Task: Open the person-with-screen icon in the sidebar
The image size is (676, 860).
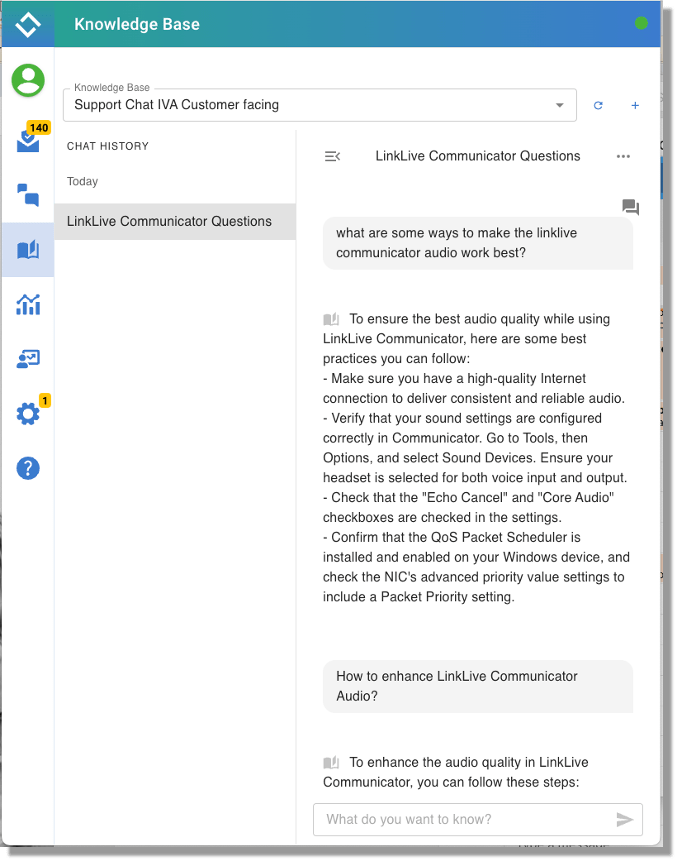Action: [x=28, y=359]
